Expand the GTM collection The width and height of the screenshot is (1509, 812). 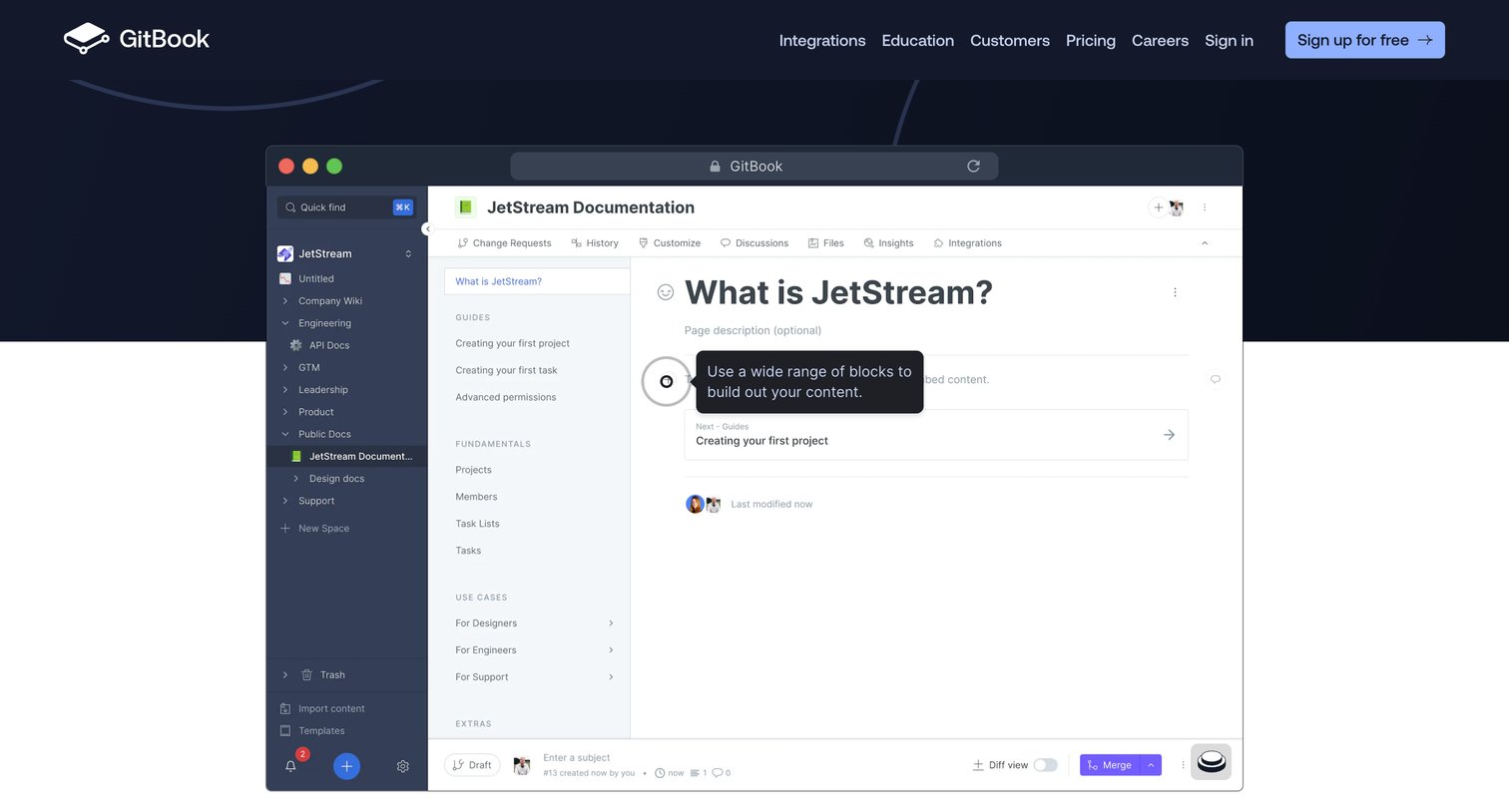point(285,367)
